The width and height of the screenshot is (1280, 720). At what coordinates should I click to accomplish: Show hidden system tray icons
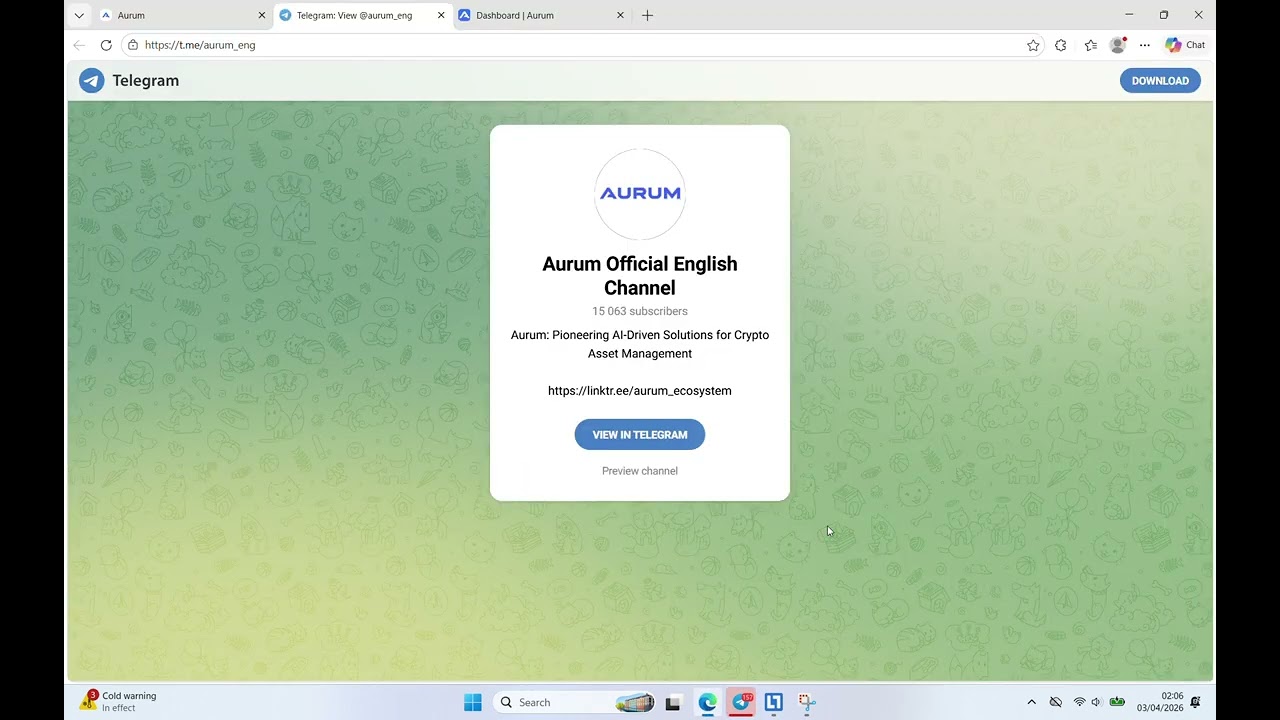(1031, 702)
